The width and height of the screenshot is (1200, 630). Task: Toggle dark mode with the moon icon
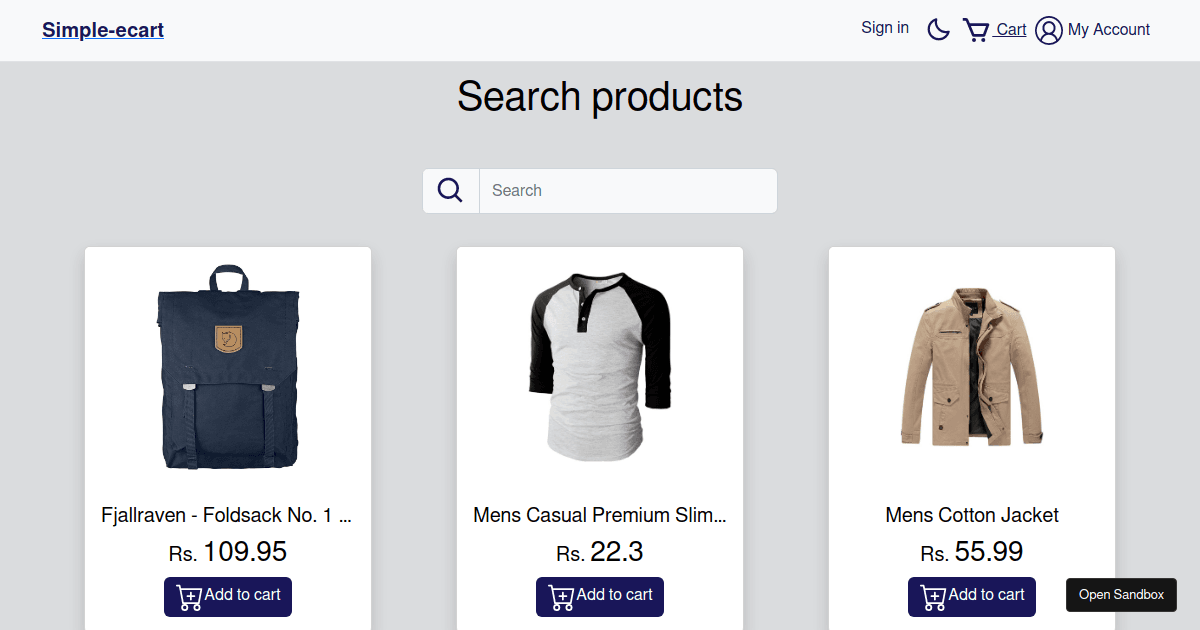pos(938,30)
